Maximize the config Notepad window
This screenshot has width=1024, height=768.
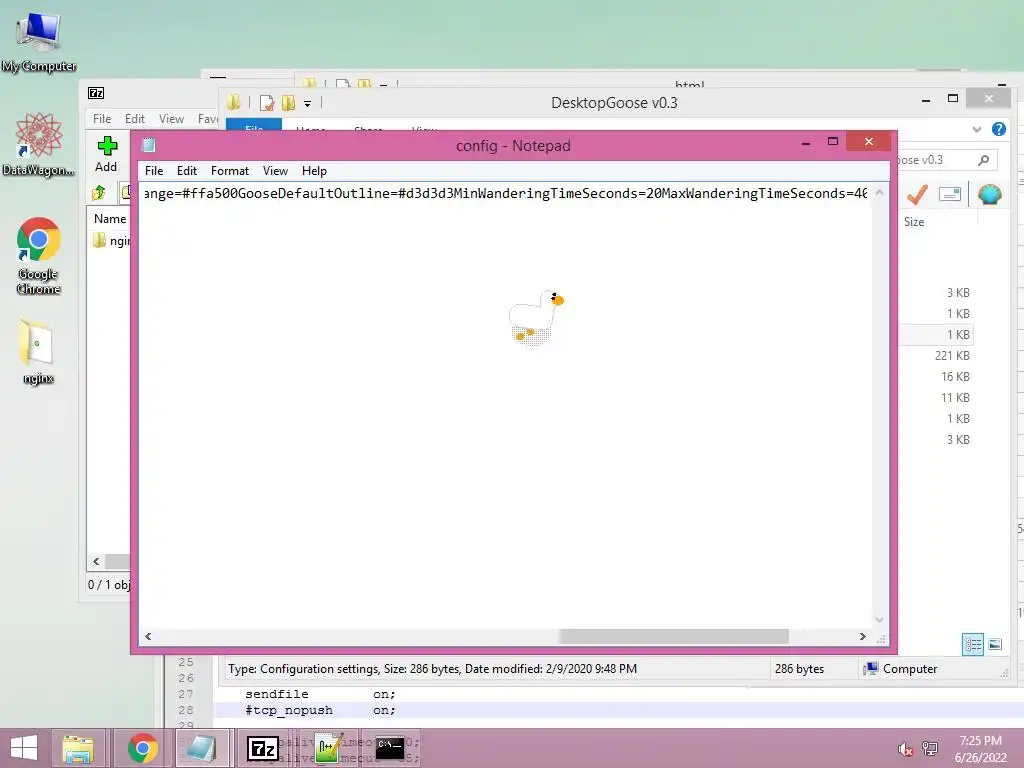[x=833, y=142]
